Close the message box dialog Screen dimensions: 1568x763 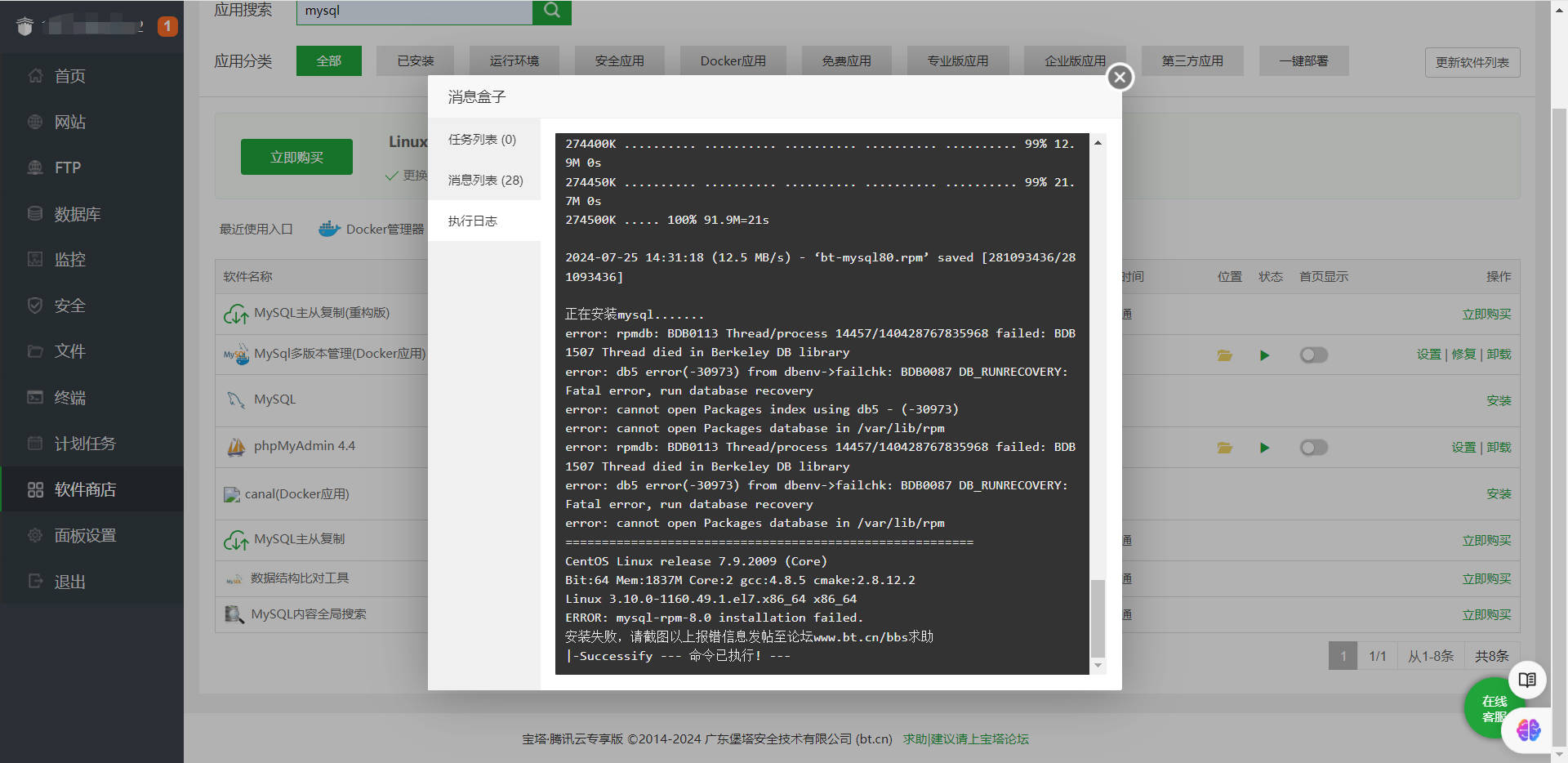click(x=1120, y=77)
